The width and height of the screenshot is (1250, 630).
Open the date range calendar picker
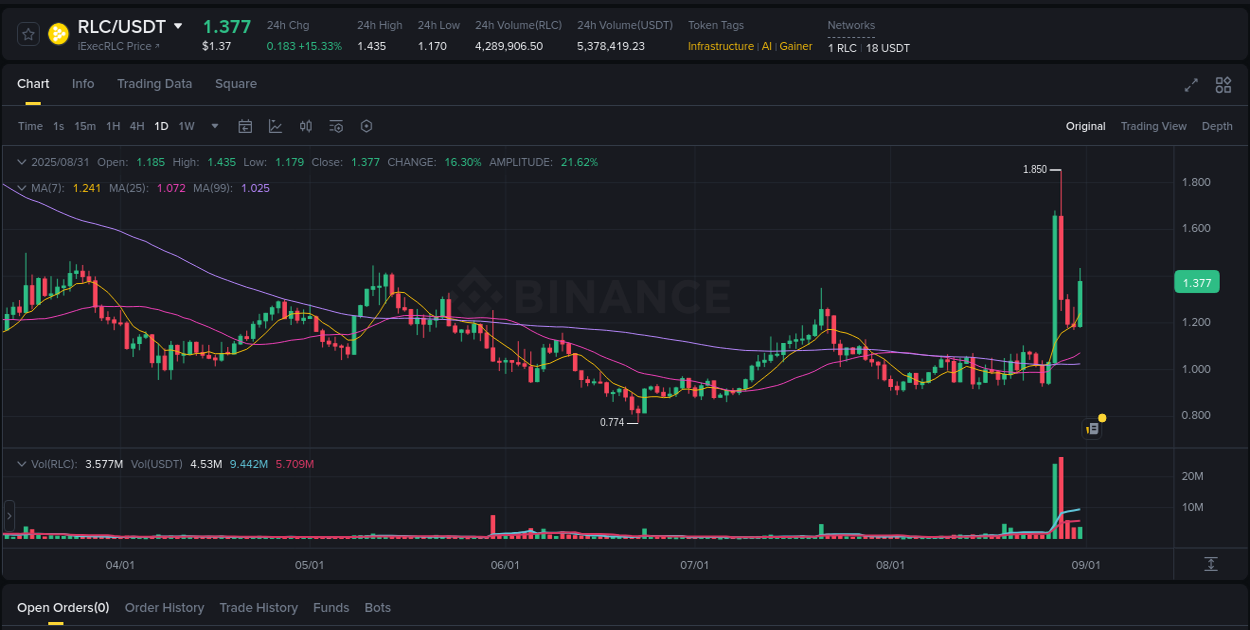(245, 126)
